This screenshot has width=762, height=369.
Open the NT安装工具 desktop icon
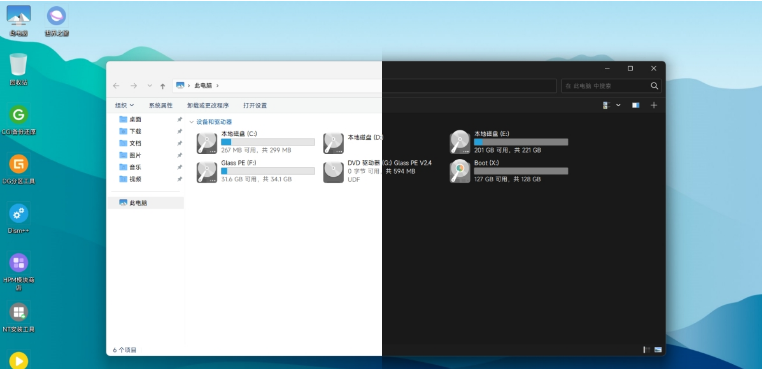coord(18,318)
